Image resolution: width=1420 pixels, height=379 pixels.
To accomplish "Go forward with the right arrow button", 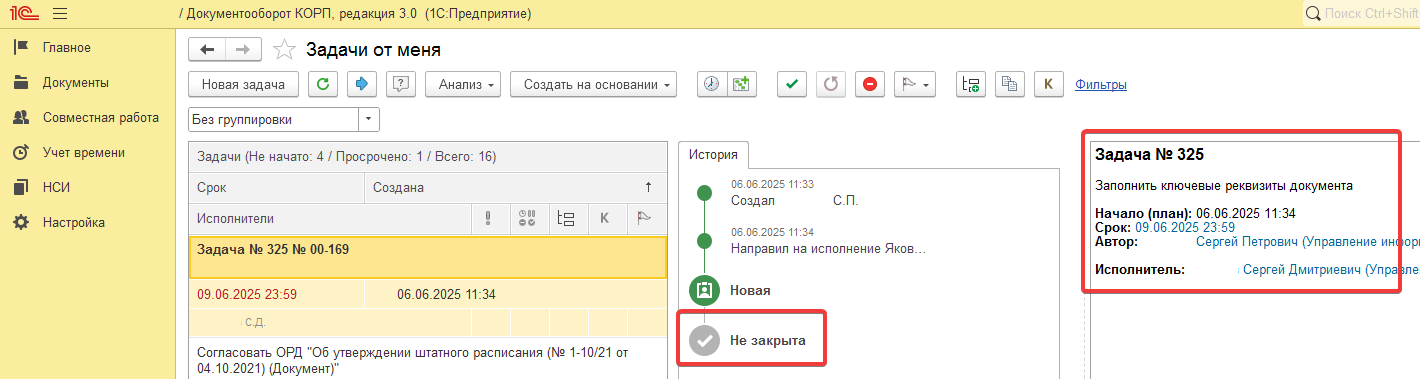I will click(243, 49).
